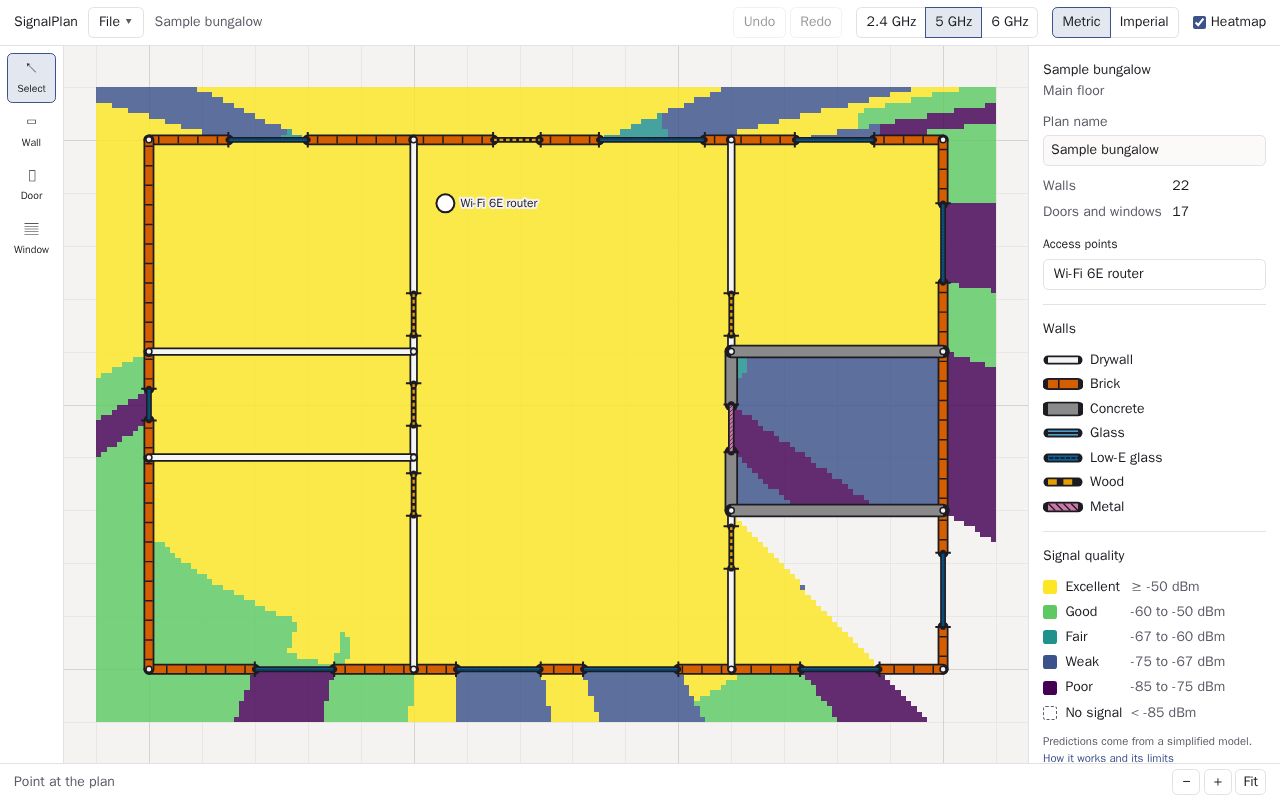Click the Doors and windows count 17

[1180, 212]
